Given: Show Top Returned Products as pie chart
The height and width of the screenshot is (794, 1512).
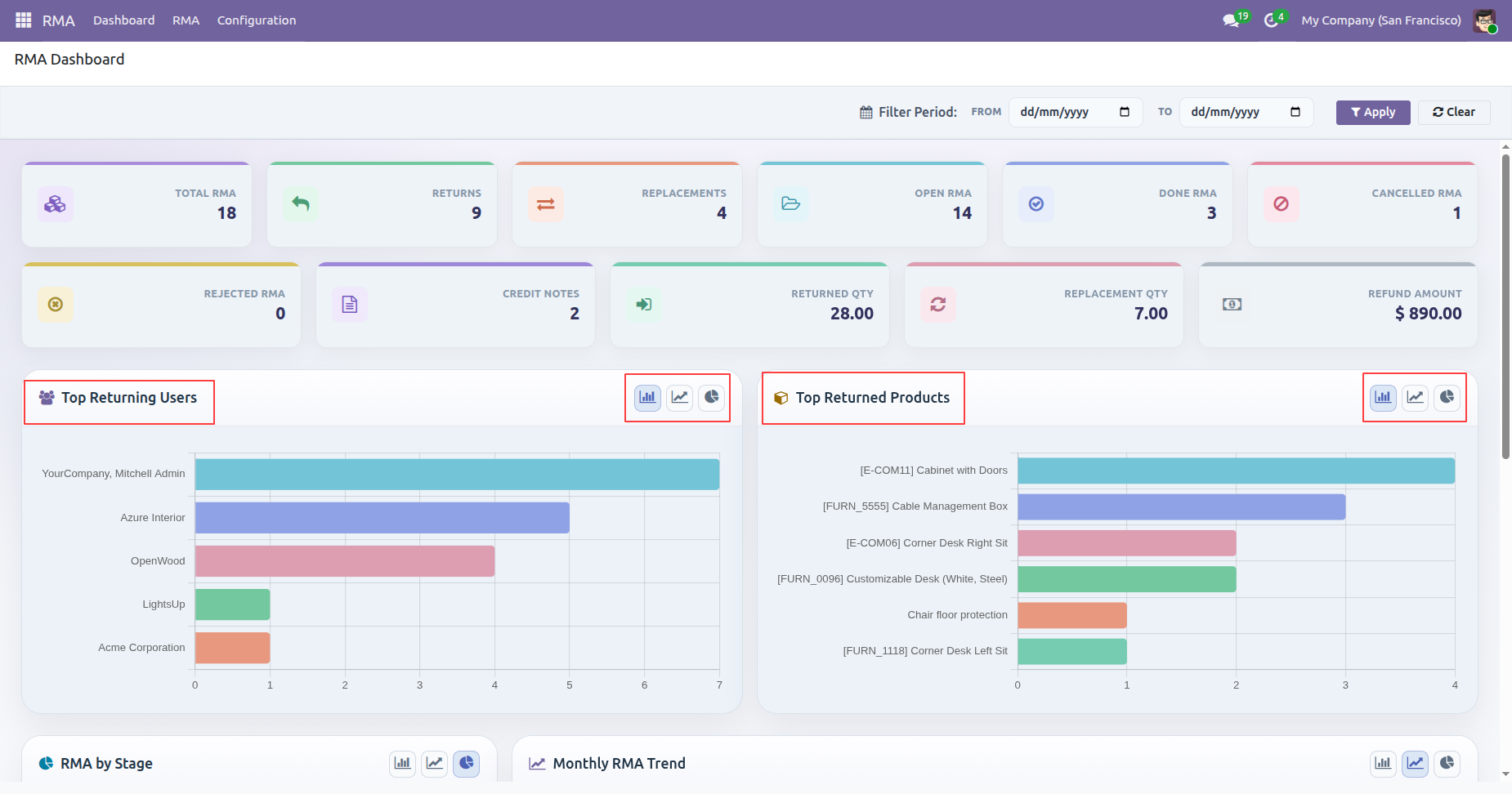Looking at the screenshot, I should pyautogui.click(x=1447, y=397).
